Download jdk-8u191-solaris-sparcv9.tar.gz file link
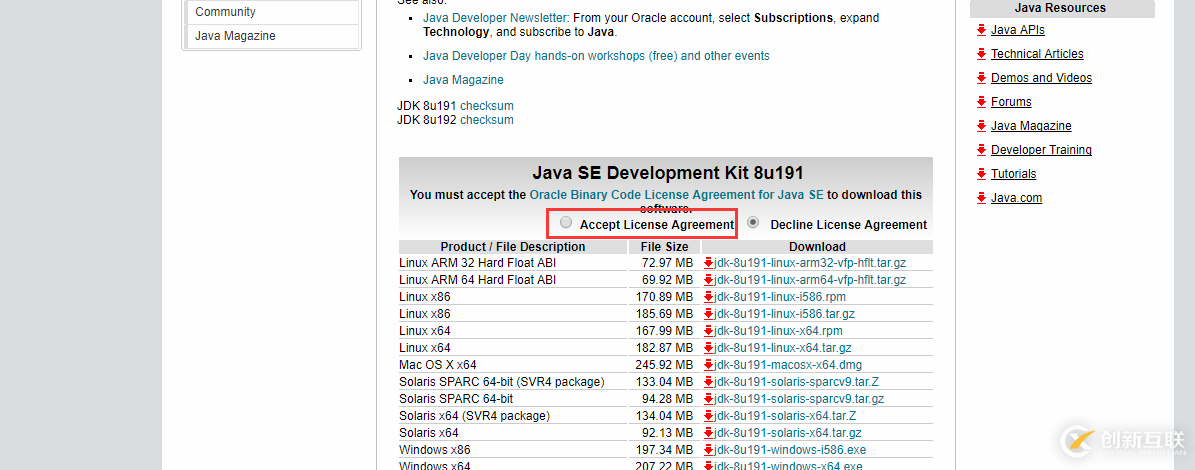Image resolution: width=1195 pixels, height=470 pixels. pos(799,398)
